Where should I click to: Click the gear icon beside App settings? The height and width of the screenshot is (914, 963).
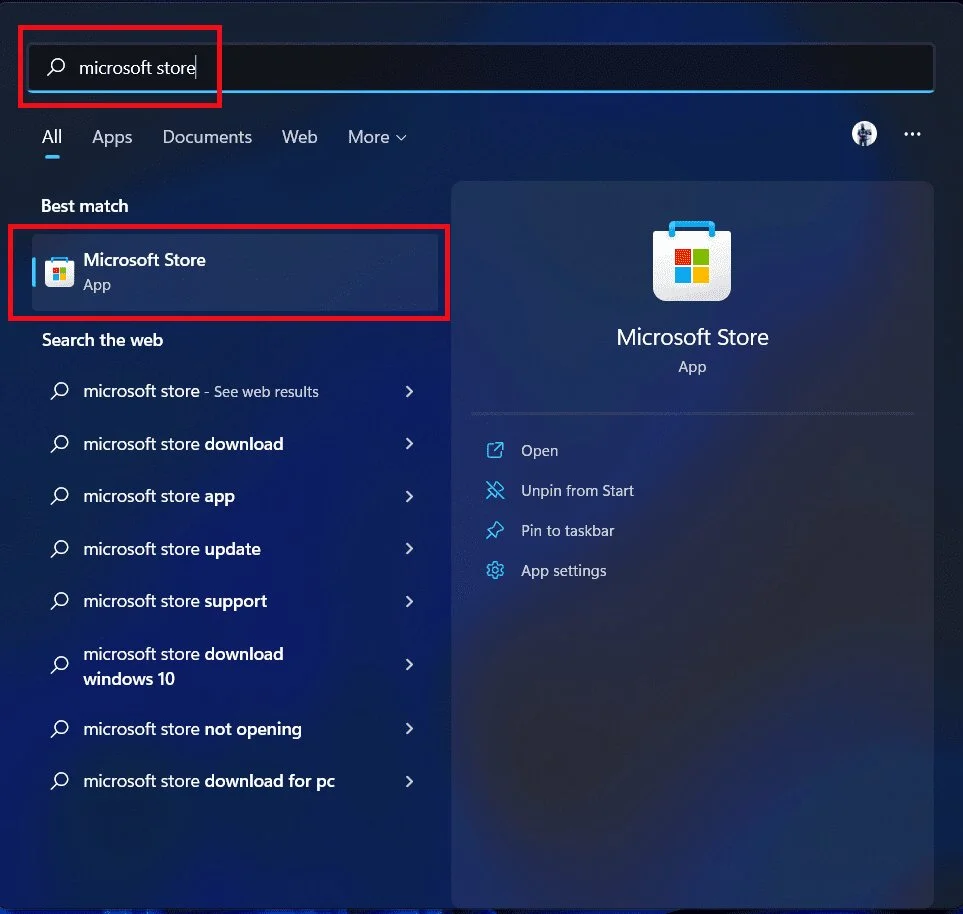[495, 571]
